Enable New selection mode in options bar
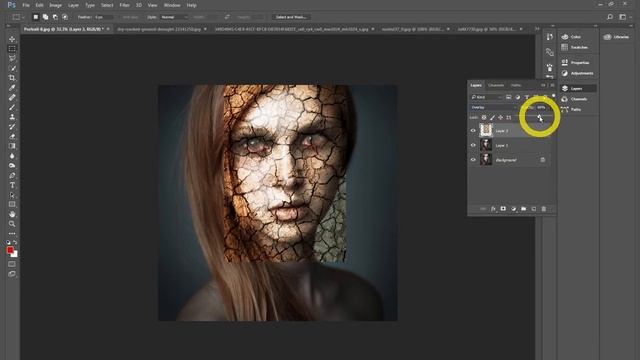The height and width of the screenshot is (360, 640). point(36,17)
